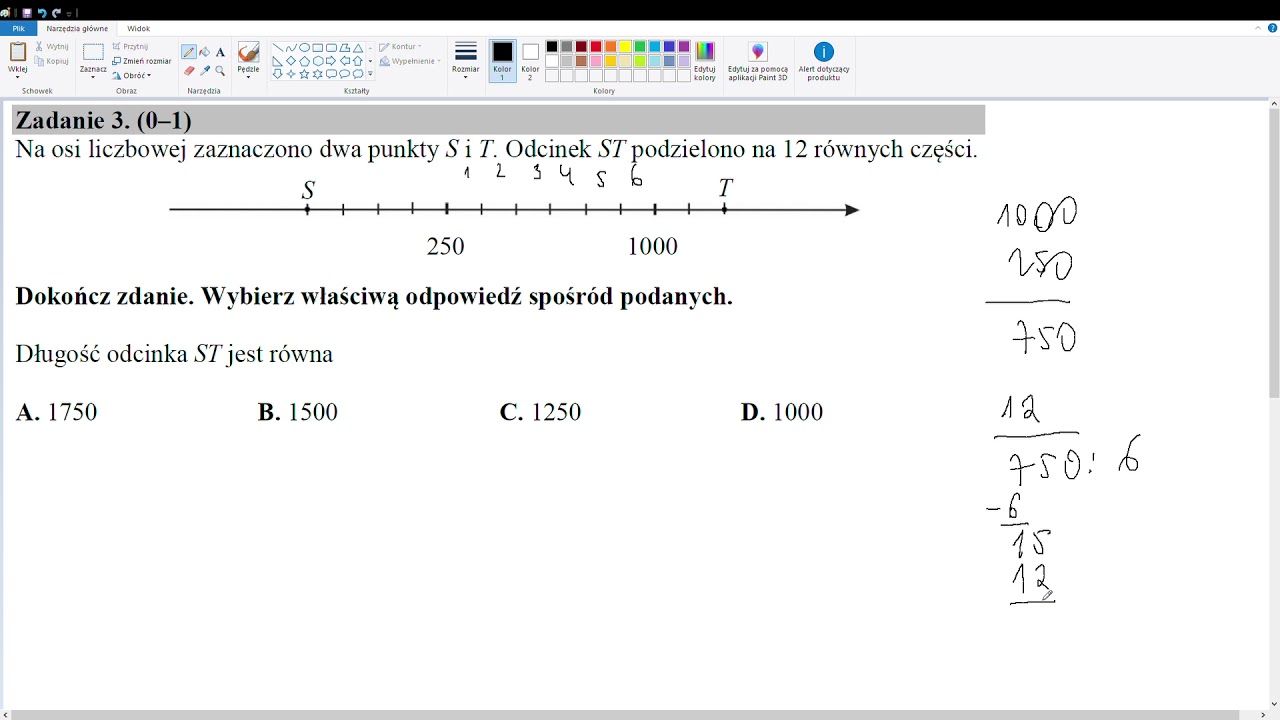Choose the Right arrow shape
The width and height of the screenshot is (1280, 720).
click(331, 61)
